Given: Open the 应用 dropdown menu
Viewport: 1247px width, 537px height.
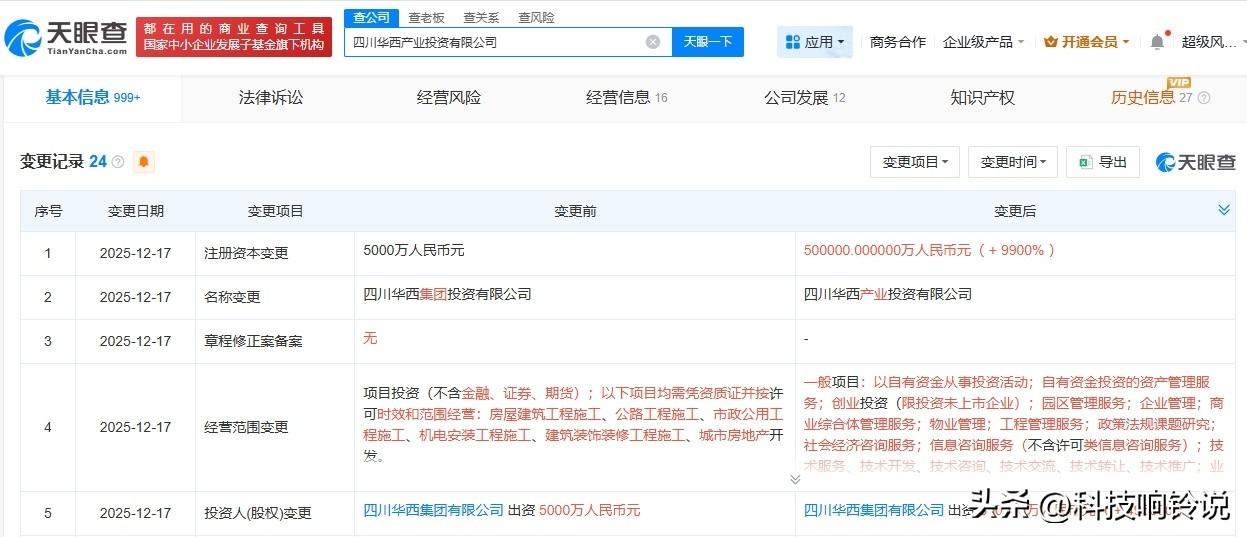Looking at the screenshot, I should tap(815, 42).
